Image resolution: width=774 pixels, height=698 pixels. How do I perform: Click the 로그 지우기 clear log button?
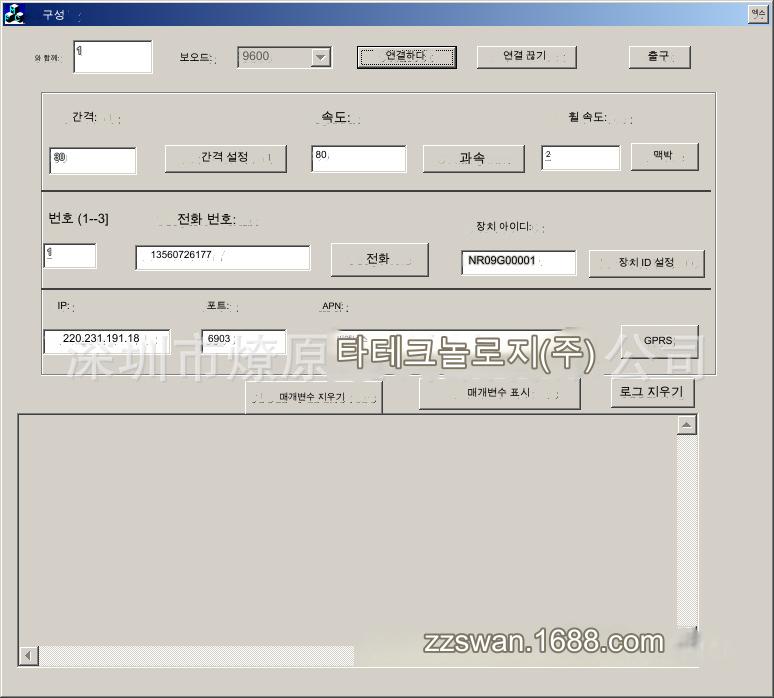652,393
